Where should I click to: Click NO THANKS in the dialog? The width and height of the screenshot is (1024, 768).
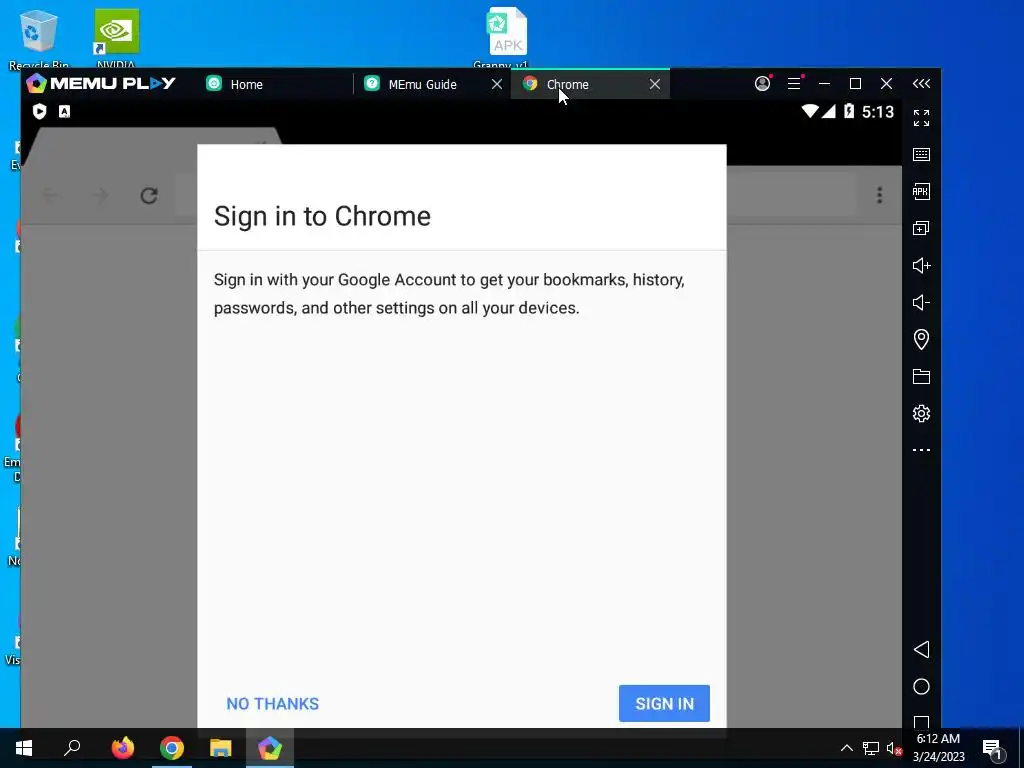point(272,703)
